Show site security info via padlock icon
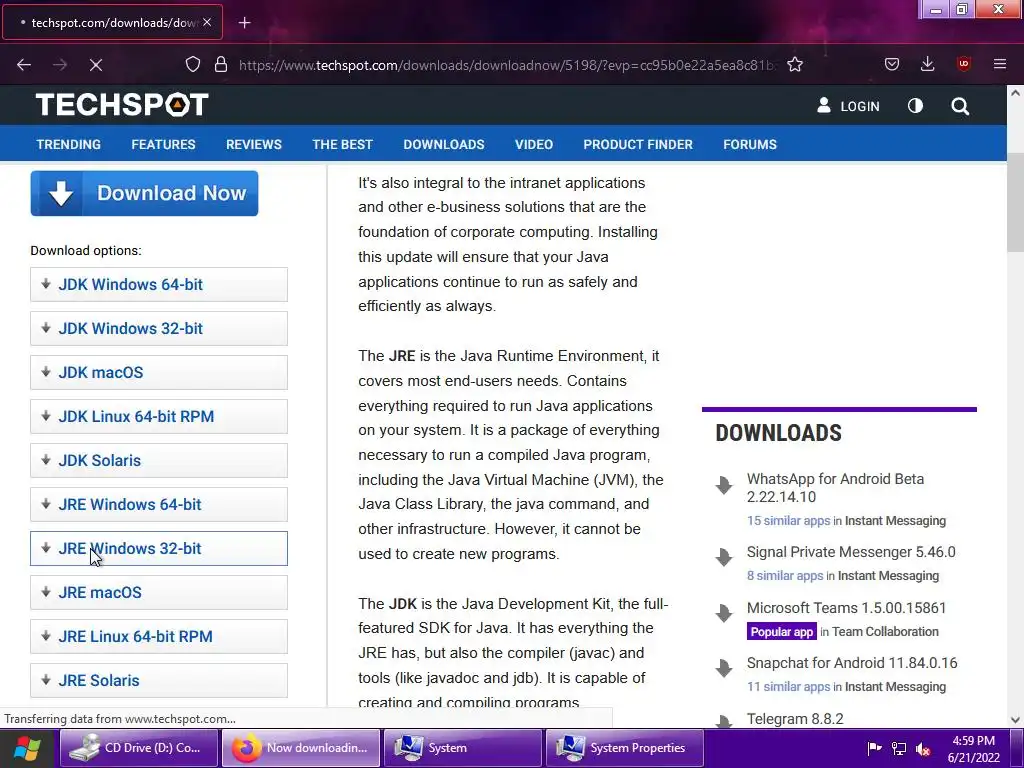The width and height of the screenshot is (1024, 768). coord(221,65)
